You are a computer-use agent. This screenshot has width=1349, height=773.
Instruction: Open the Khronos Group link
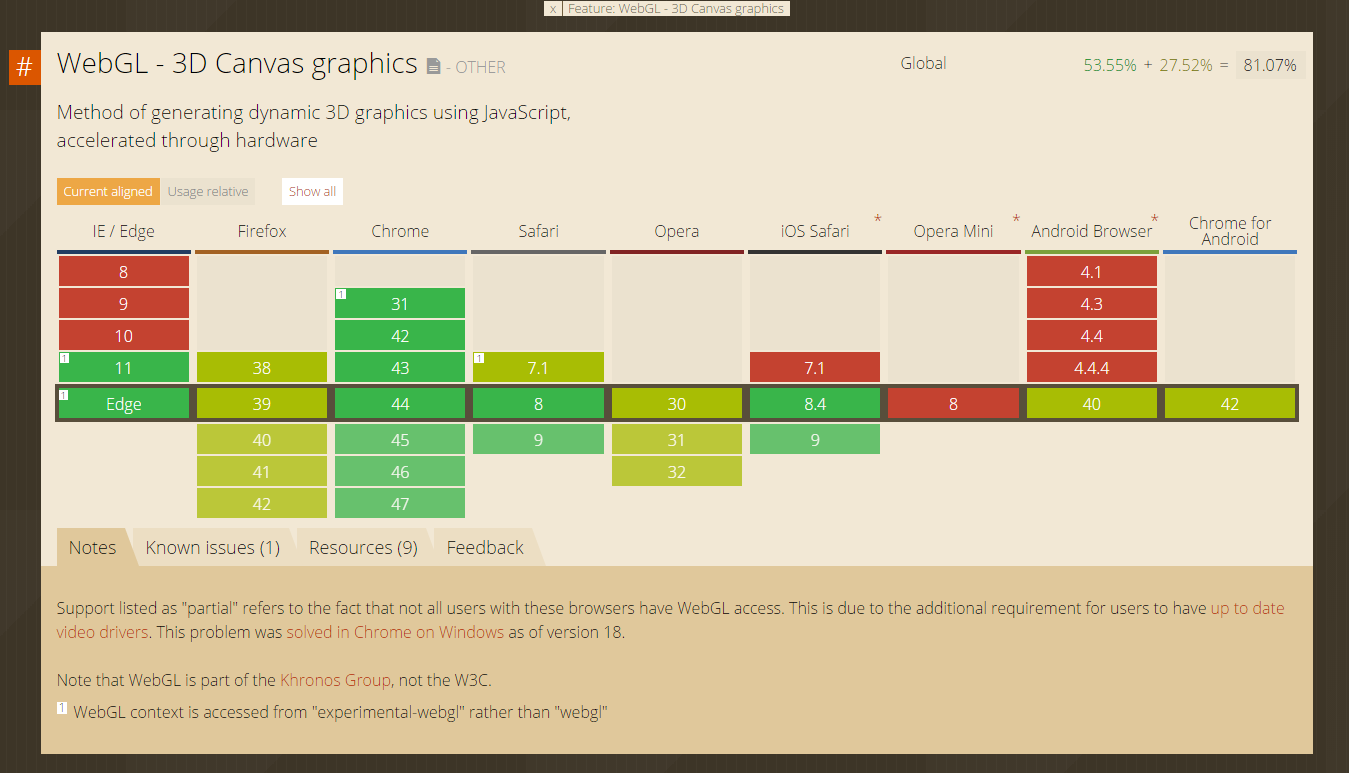pyautogui.click(x=335, y=680)
